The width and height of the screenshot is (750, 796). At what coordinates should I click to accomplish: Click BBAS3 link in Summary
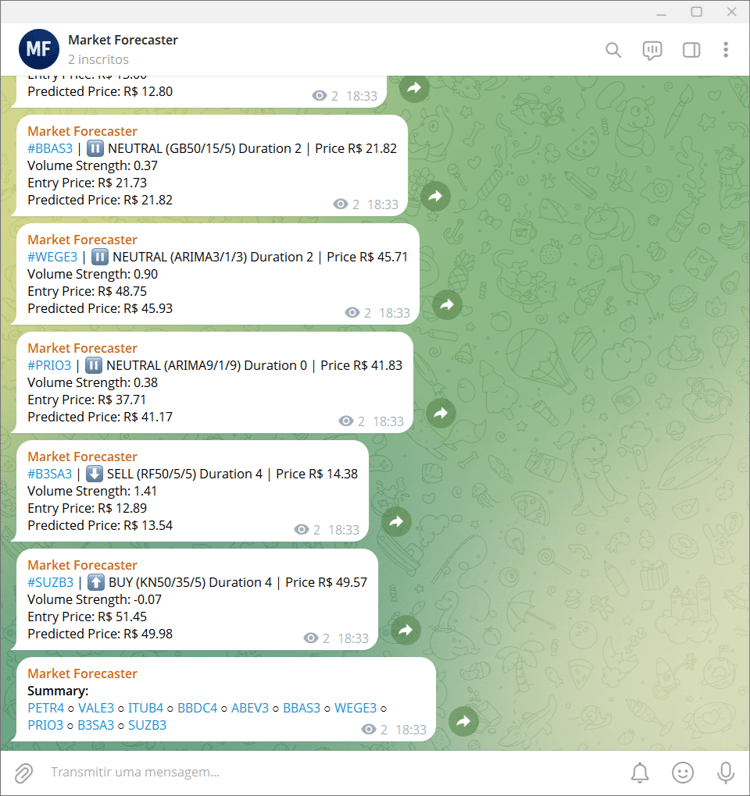tap(302, 708)
